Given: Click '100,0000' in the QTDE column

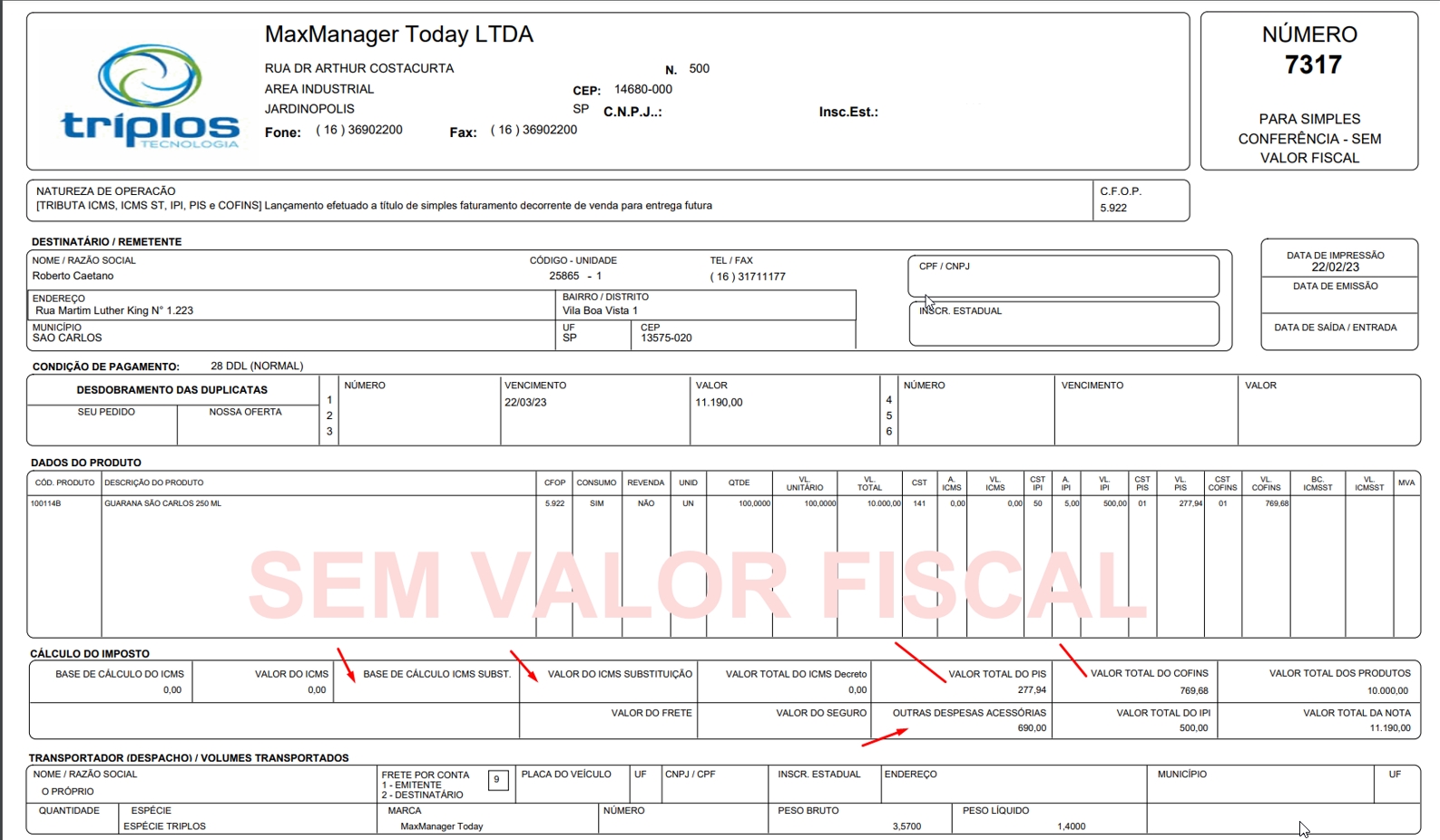Looking at the screenshot, I should (754, 503).
